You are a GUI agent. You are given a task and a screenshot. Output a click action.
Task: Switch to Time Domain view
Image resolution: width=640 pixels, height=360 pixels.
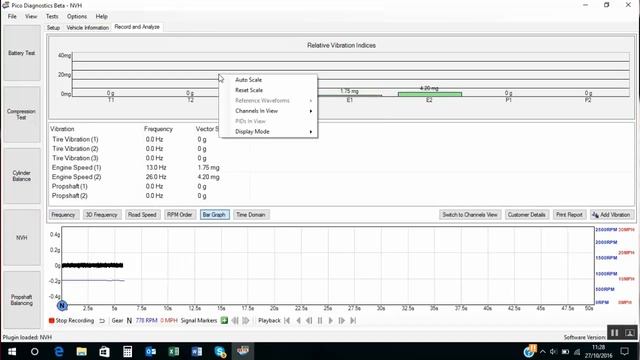(251, 215)
